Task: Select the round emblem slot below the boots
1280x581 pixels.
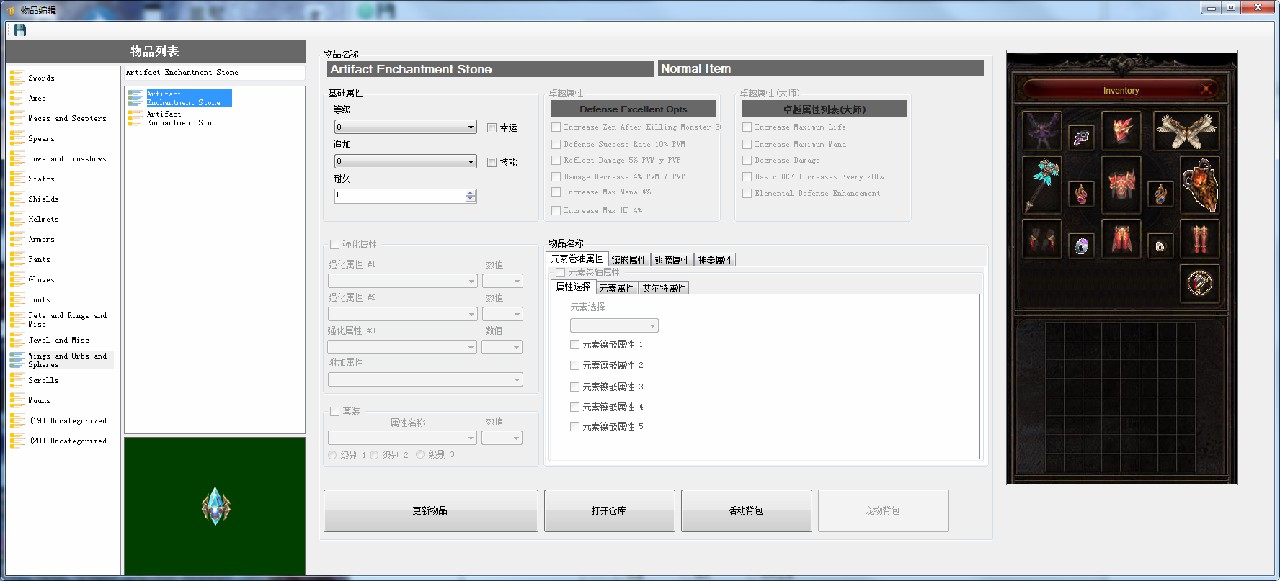Action: [x=1200, y=284]
